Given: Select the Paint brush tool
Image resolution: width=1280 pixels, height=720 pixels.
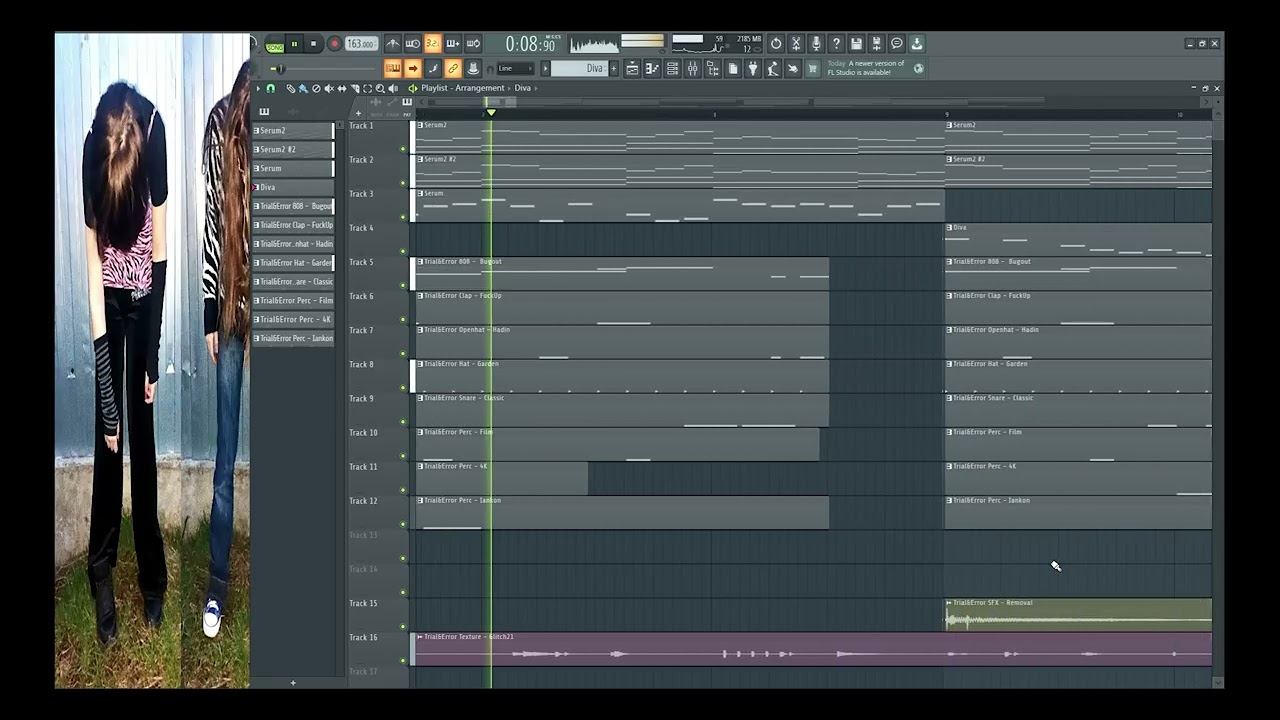Looking at the screenshot, I should 303,88.
